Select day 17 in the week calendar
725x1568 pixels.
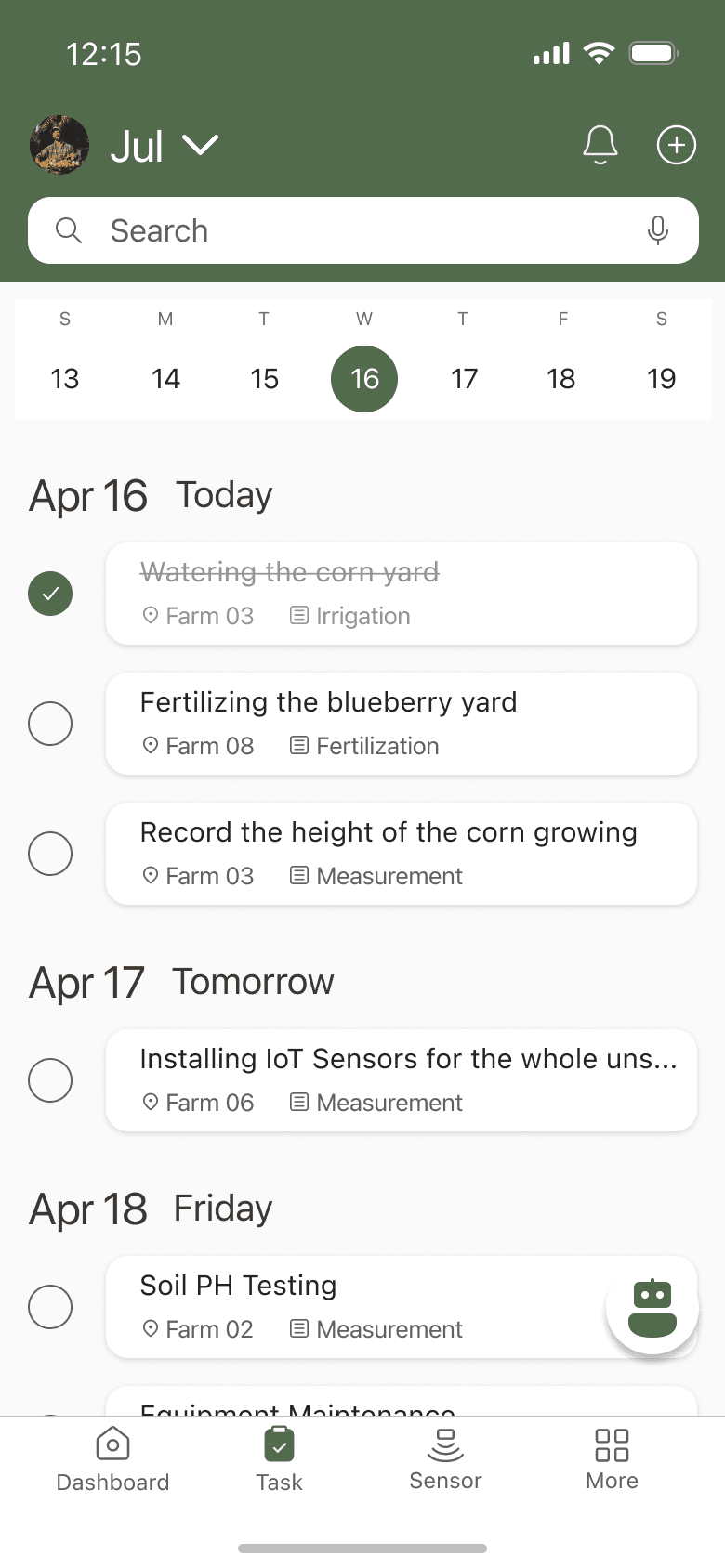click(464, 379)
